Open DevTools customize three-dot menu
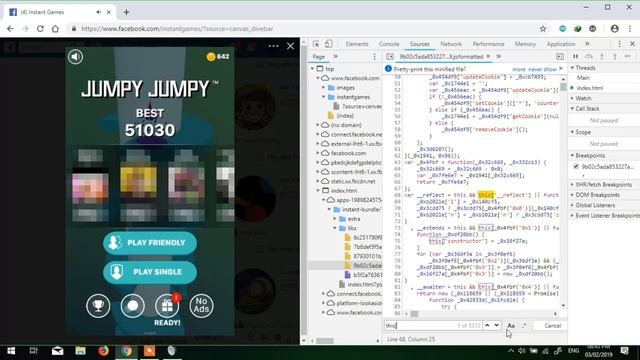The image size is (640, 360). 619,44
